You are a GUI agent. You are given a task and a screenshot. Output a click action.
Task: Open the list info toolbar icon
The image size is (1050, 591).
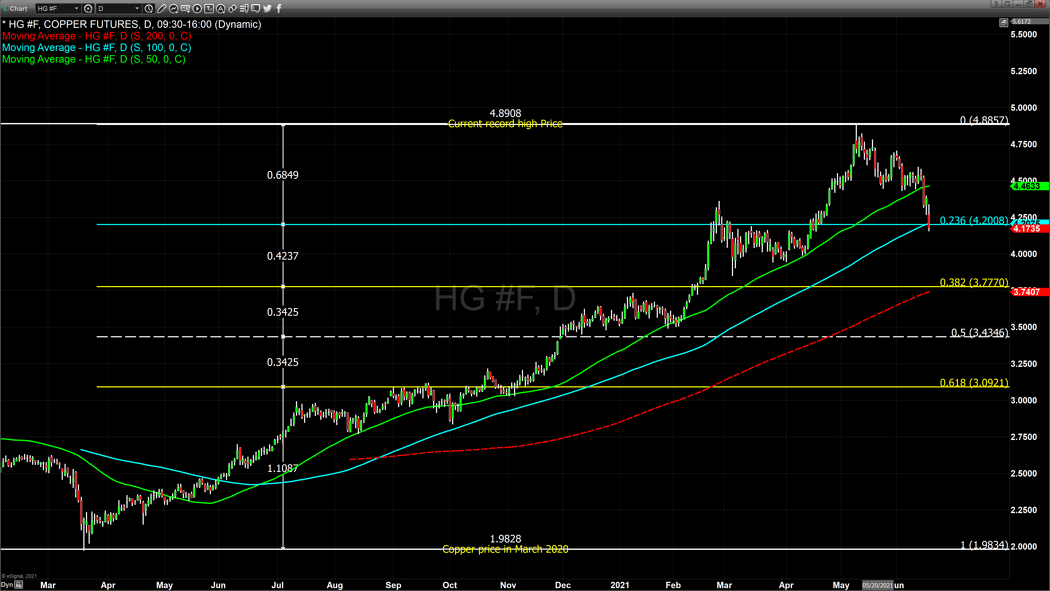tap(244, 9)
